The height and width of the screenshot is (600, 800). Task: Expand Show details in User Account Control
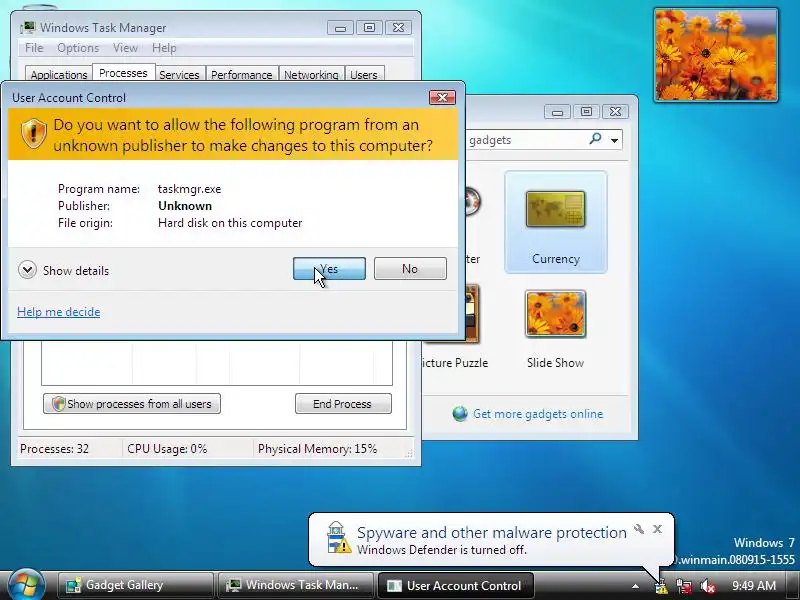point(63,270)
